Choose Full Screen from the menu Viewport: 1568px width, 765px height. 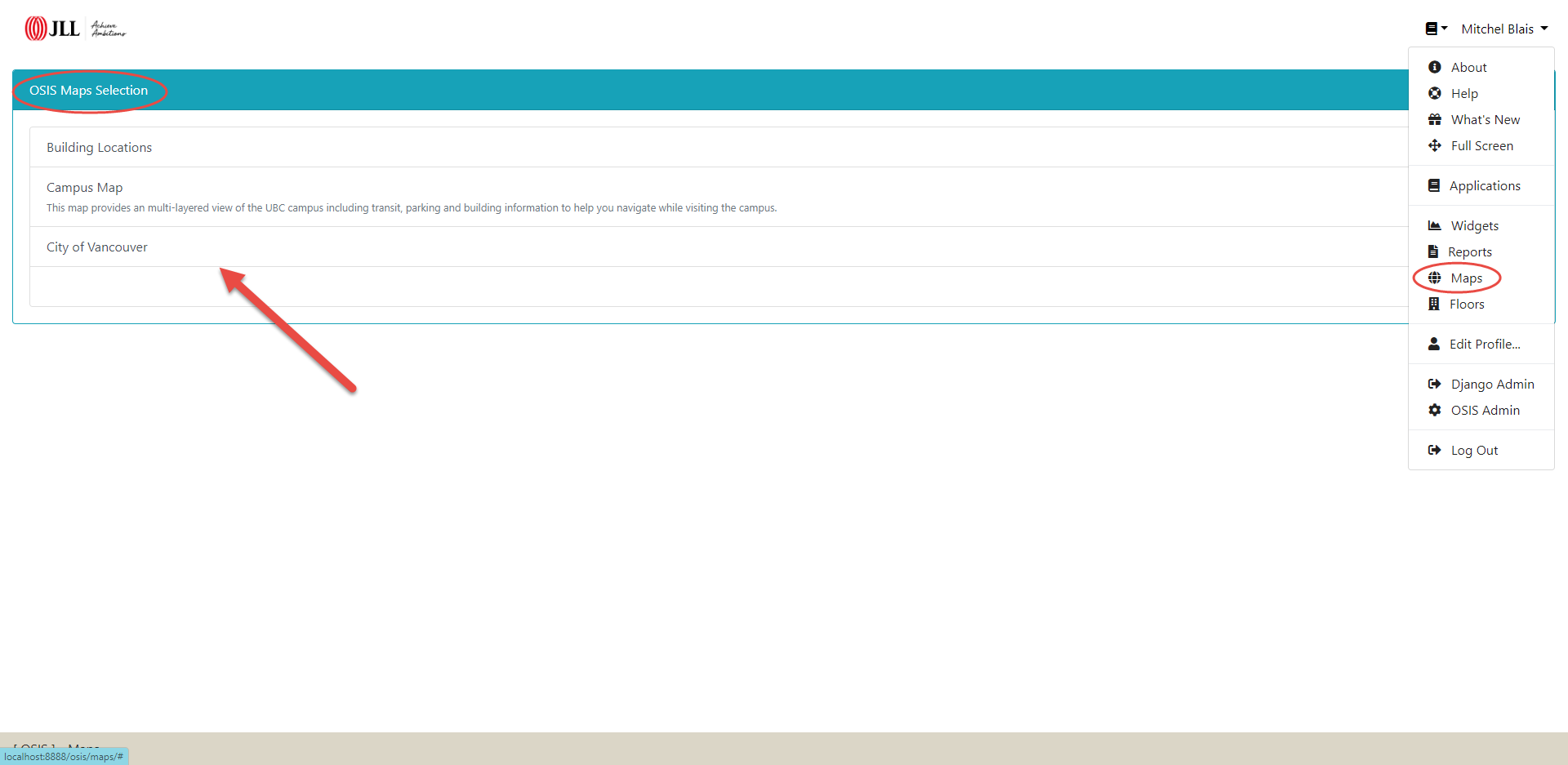click(1482, 145)
